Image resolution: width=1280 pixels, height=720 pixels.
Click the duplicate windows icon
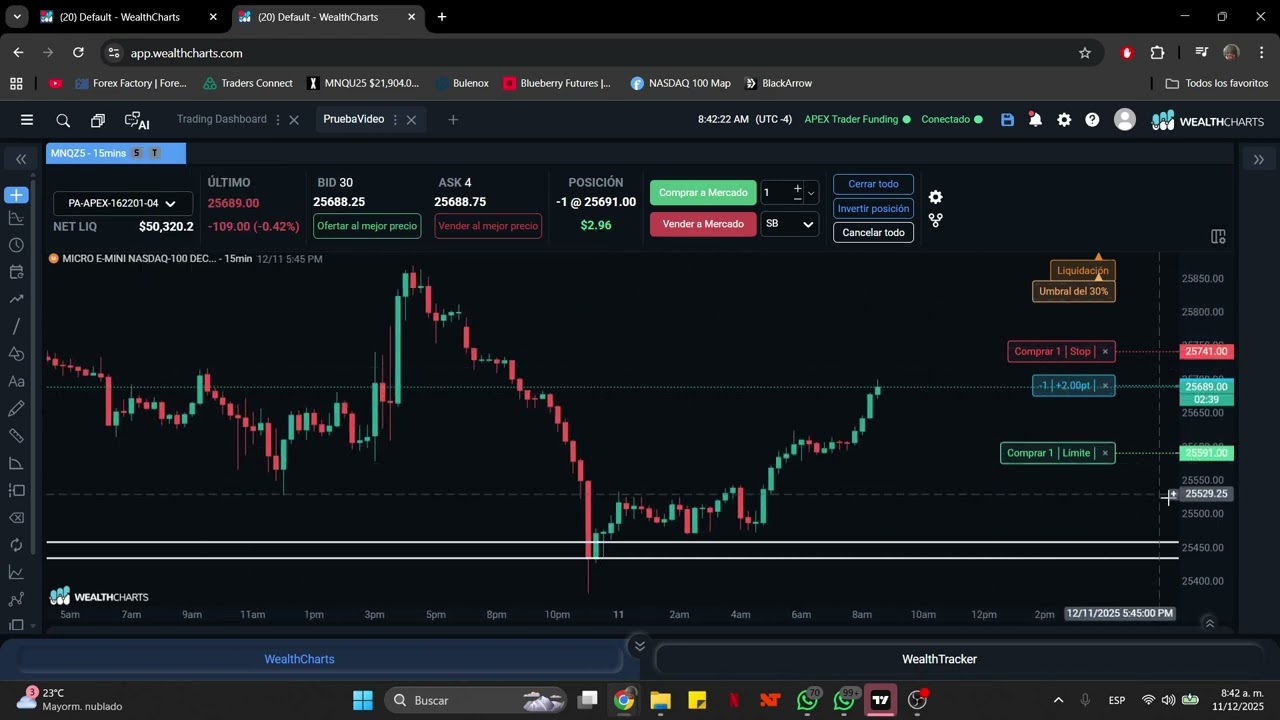[98, 120]
